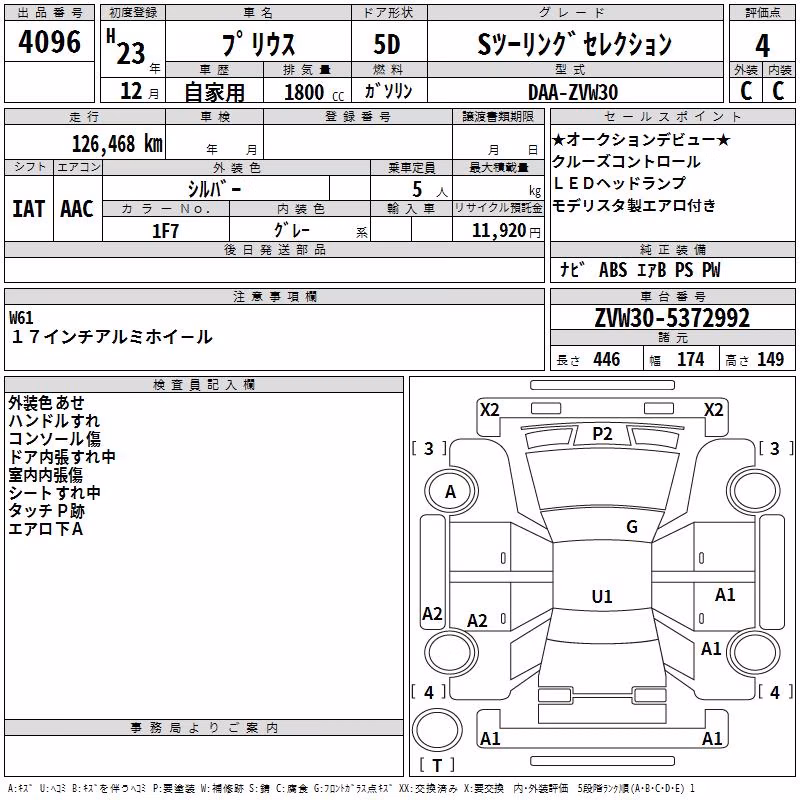Image resolution: width=800 pixels, height=800 pixels.
Task: Click the mileage 126,468 km
Action: click(x=117, y=143)
